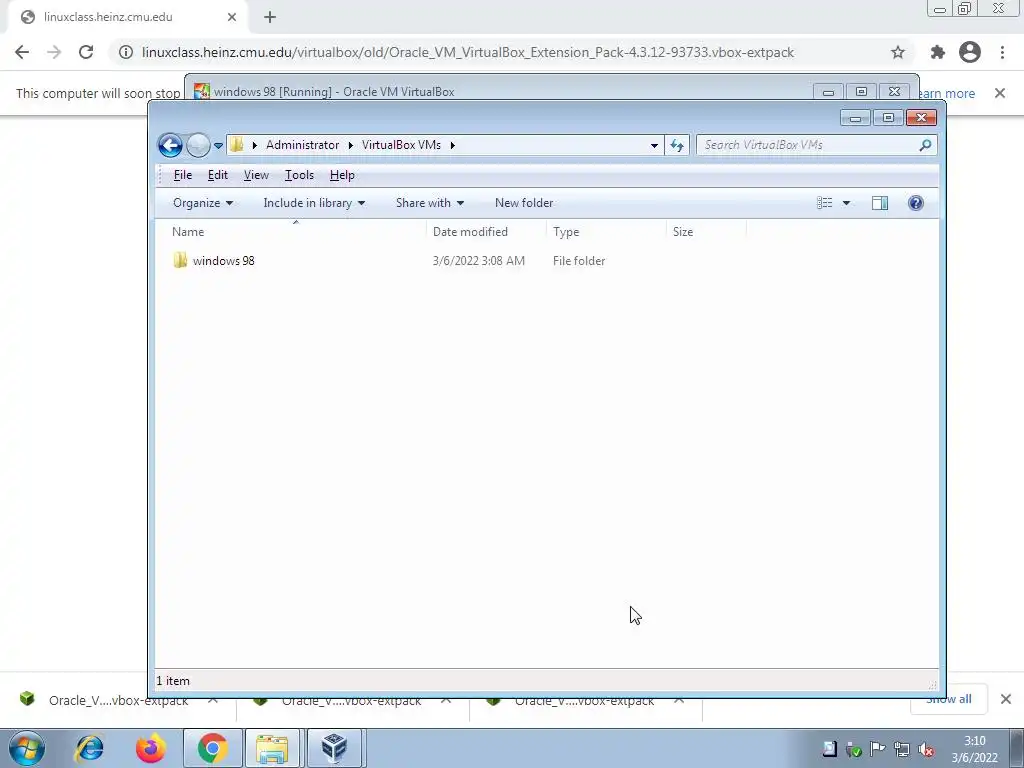Reload the Chrome page
This screenshot has width=1024, height=768.
86,52
